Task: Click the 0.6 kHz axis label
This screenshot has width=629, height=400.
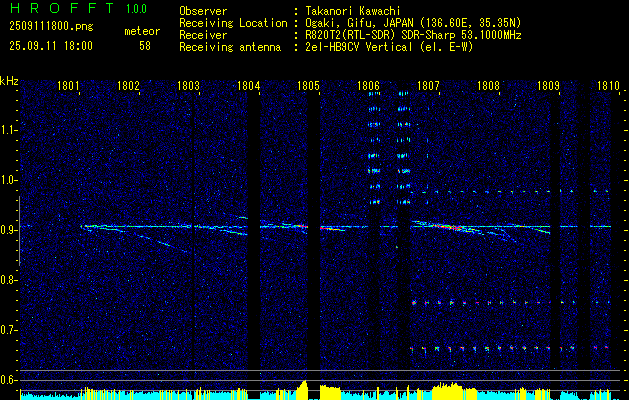Action: coord(9,380)
